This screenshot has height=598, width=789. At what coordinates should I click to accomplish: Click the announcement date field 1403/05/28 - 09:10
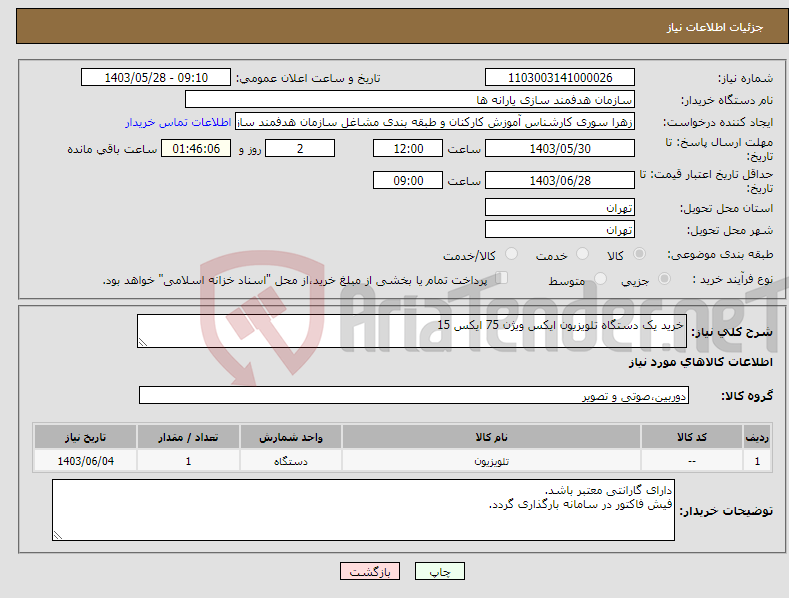point(156,78)
